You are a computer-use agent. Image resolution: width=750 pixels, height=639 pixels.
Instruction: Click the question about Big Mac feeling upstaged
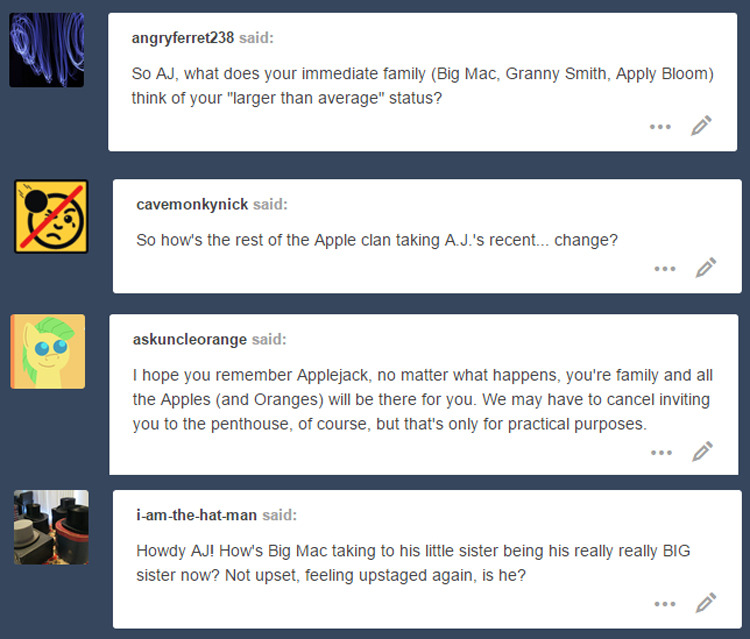(x=413, y=563)
